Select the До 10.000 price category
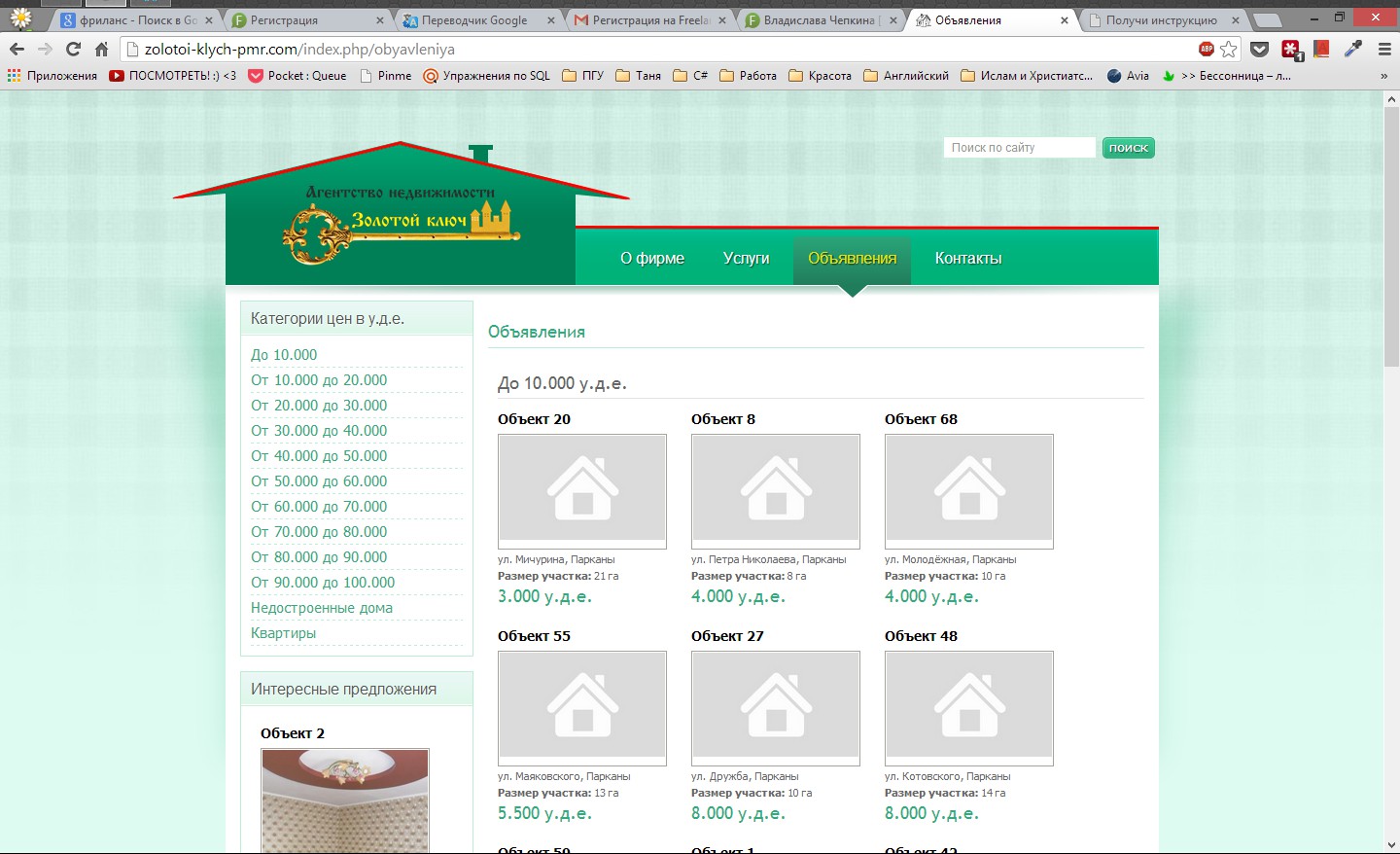 (284, 355)
